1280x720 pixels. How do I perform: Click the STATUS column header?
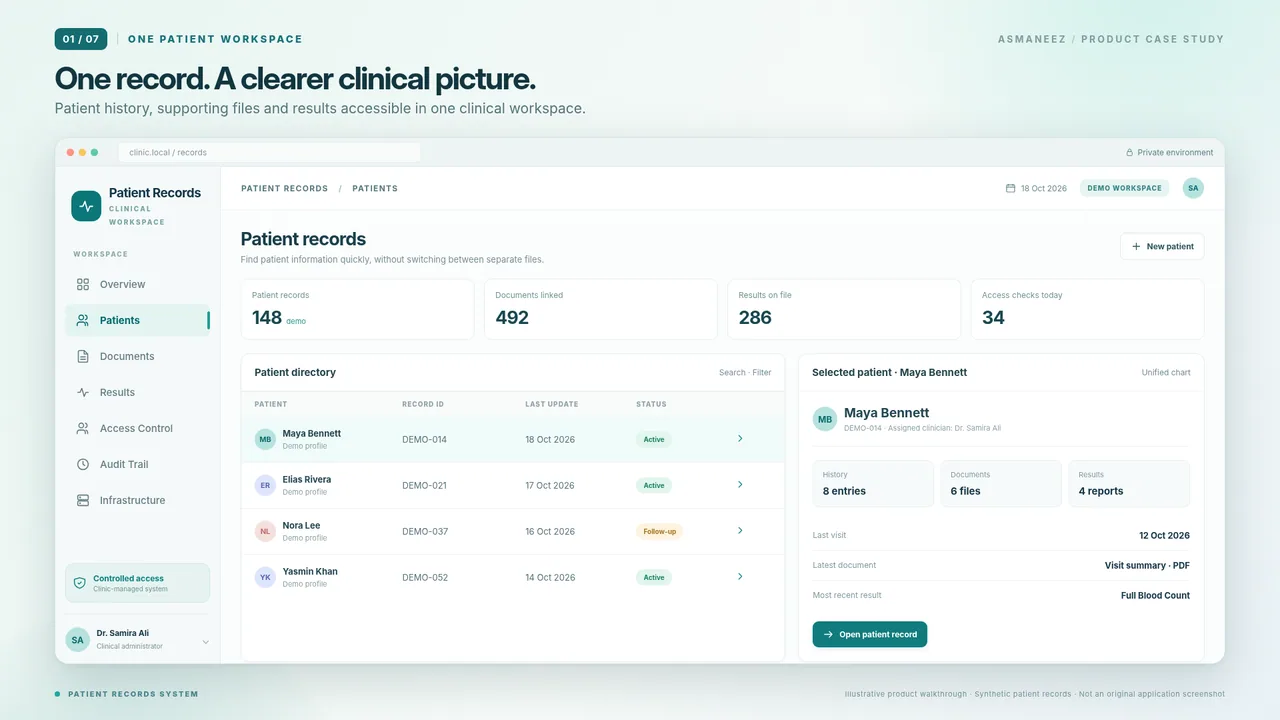click(651, 404)
